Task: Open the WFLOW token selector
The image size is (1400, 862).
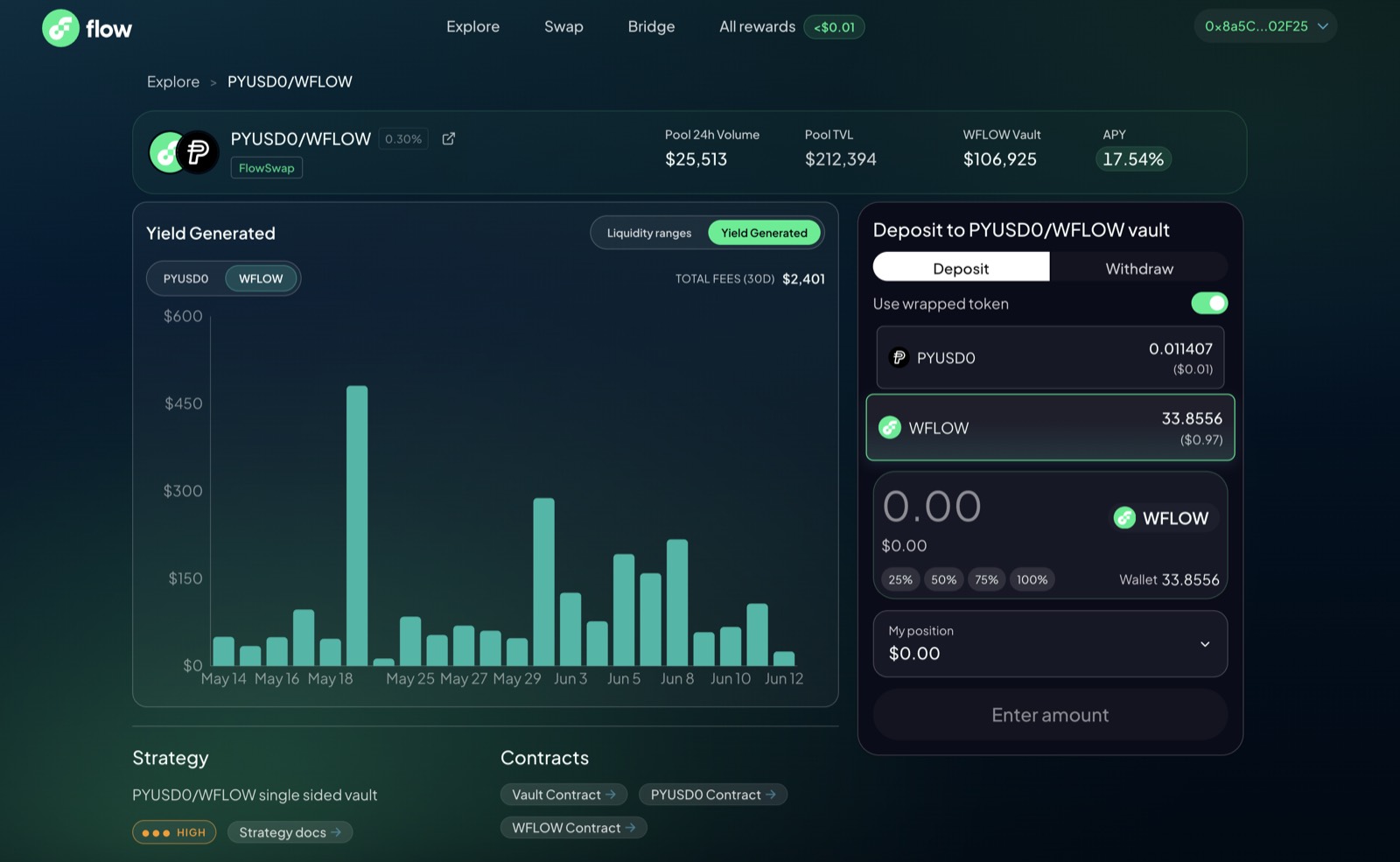Action: pos(1163,518)
